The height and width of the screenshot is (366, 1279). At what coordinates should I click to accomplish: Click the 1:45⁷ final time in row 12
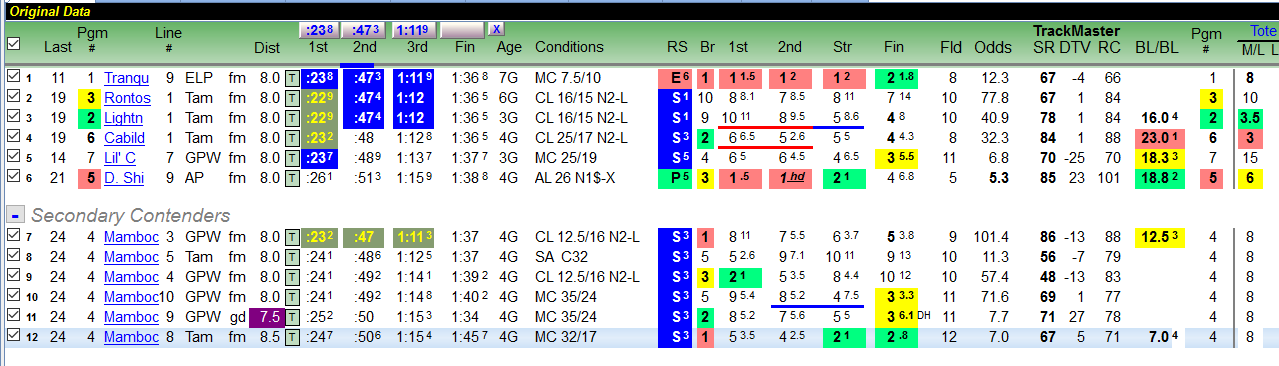(x=470, y=337)
